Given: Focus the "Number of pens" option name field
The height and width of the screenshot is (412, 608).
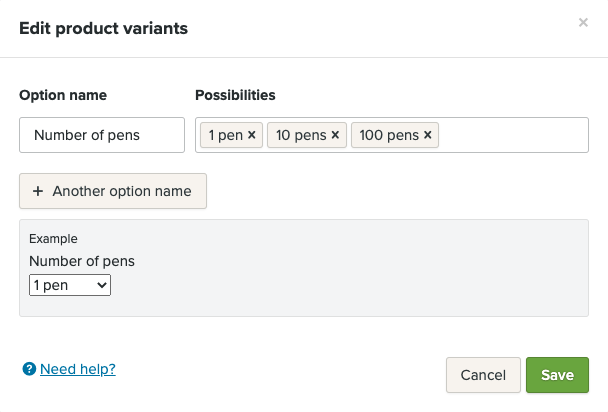Looking at the screenshot, I should click(101, 135).
